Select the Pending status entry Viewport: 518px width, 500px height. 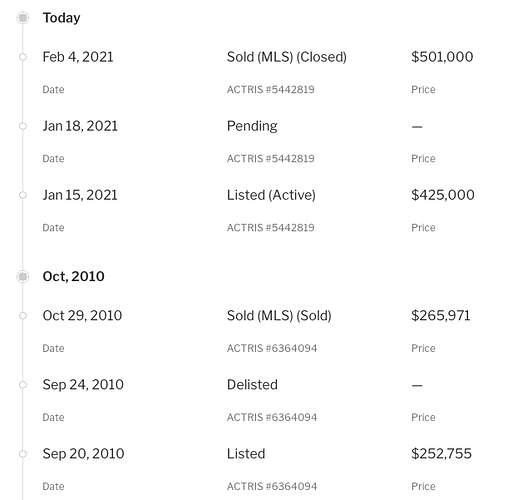[x=252, y=126]
